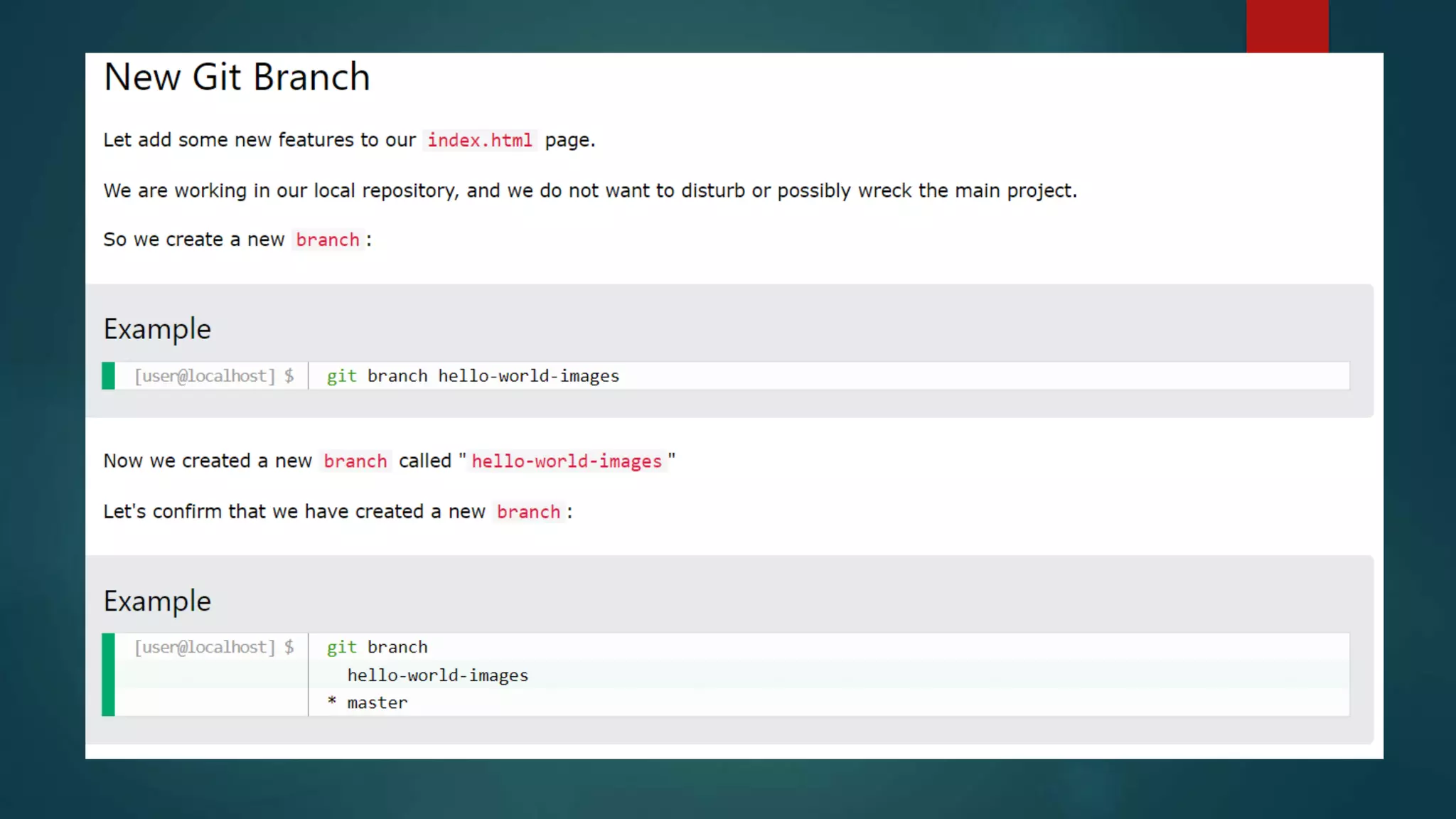Viewport: 1456px width, 819px height.
Task: Click the 'git branch' command without arguments
Action: [x=377, y=647]
